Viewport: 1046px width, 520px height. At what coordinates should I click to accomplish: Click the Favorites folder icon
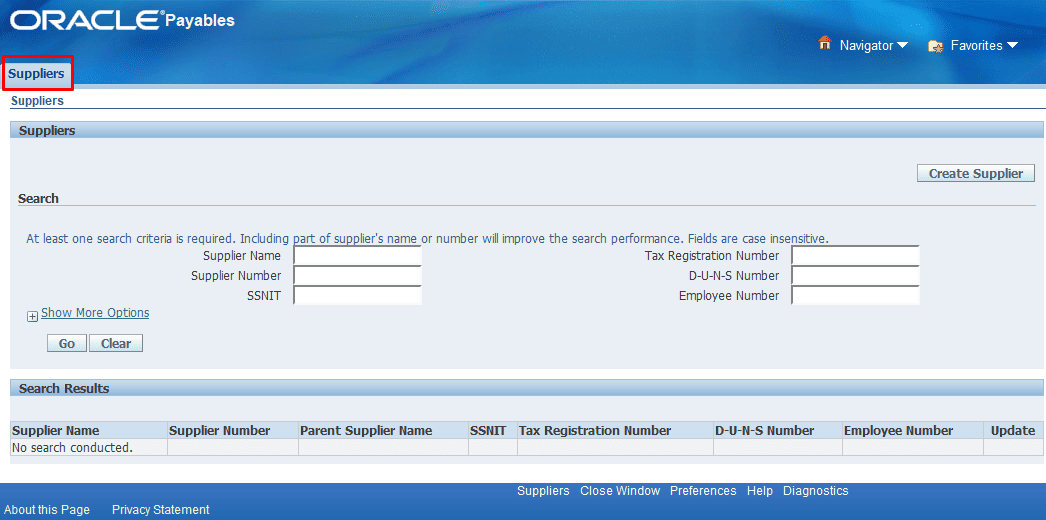[936, 45]
